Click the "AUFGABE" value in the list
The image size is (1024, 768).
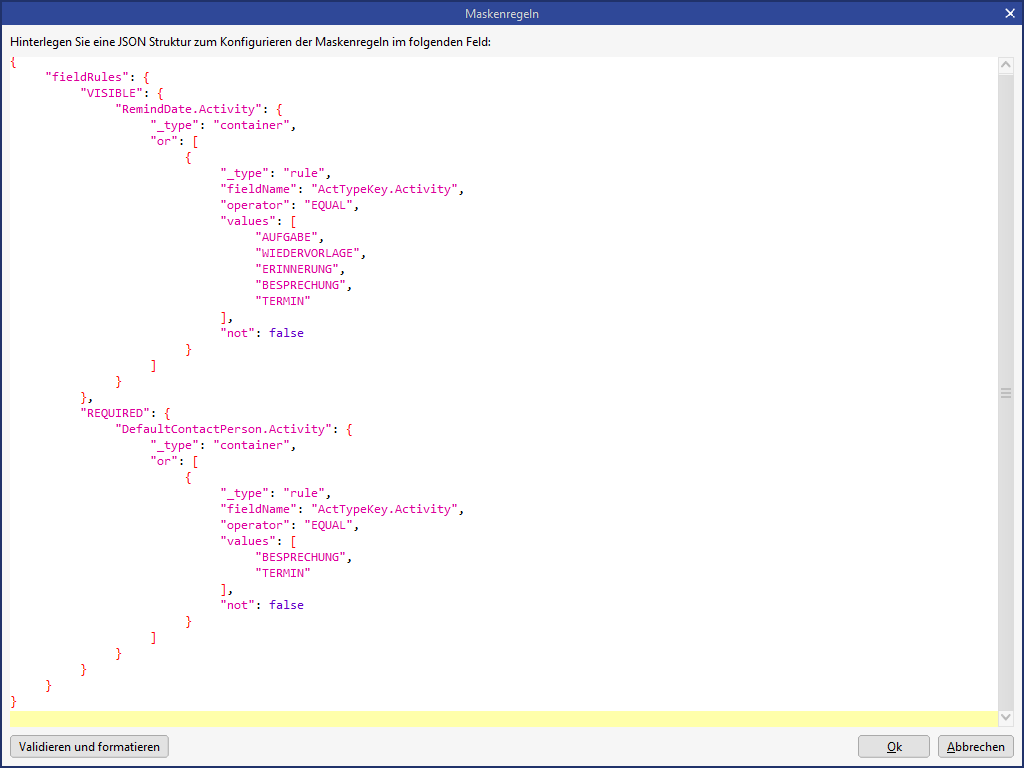287,237
